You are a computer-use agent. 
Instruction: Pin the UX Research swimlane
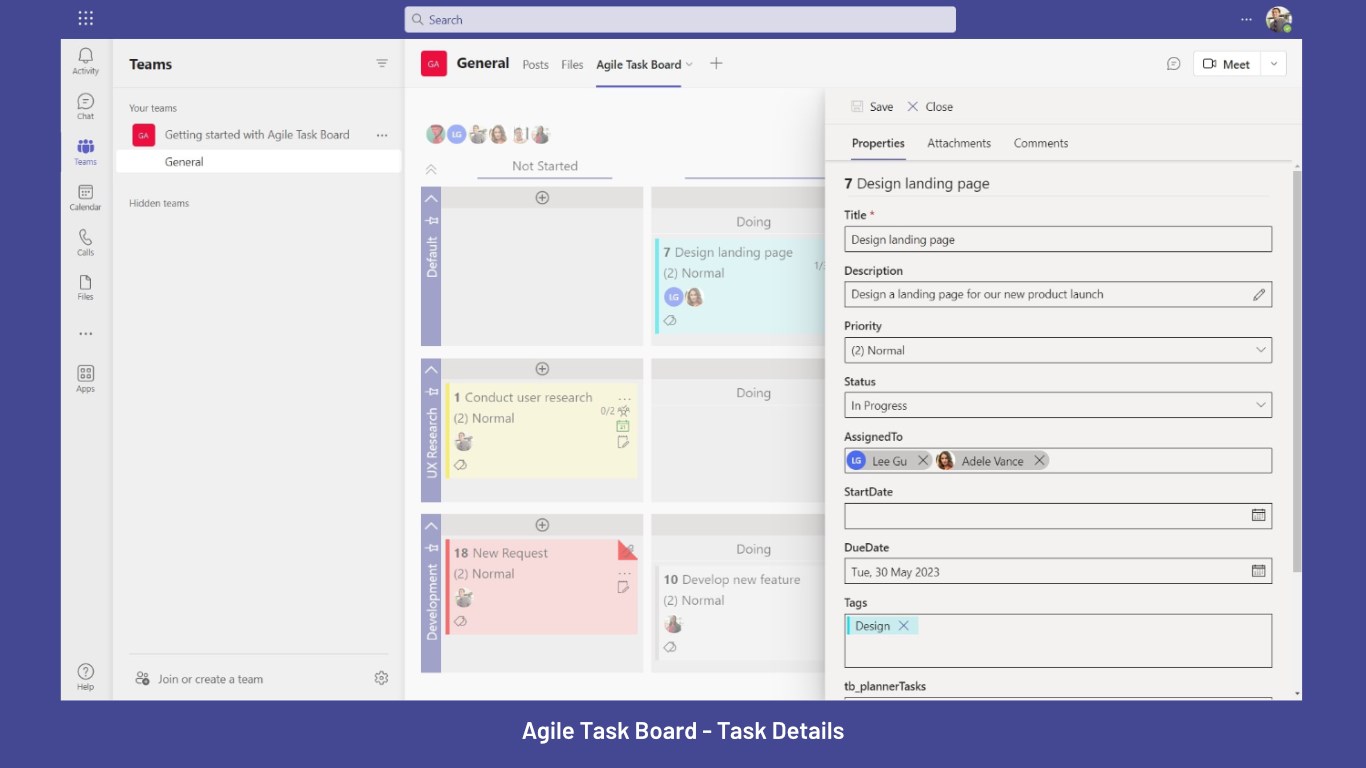click(x=432, y=392)
